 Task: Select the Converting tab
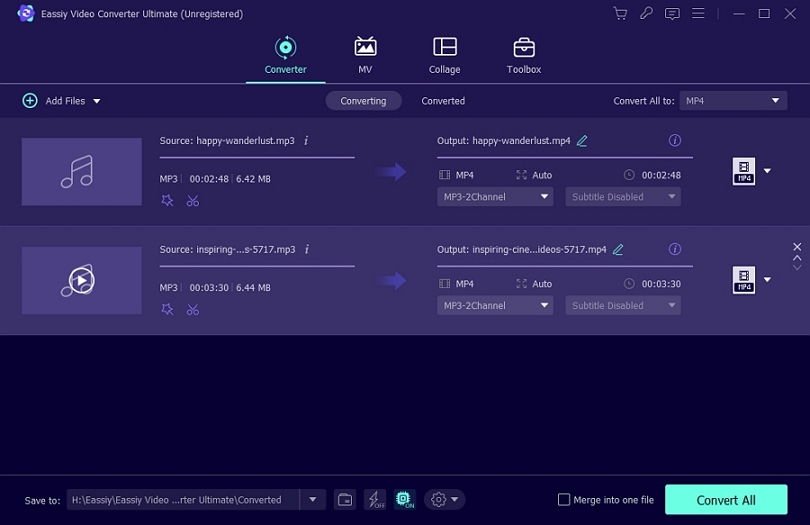click(363, 101)
